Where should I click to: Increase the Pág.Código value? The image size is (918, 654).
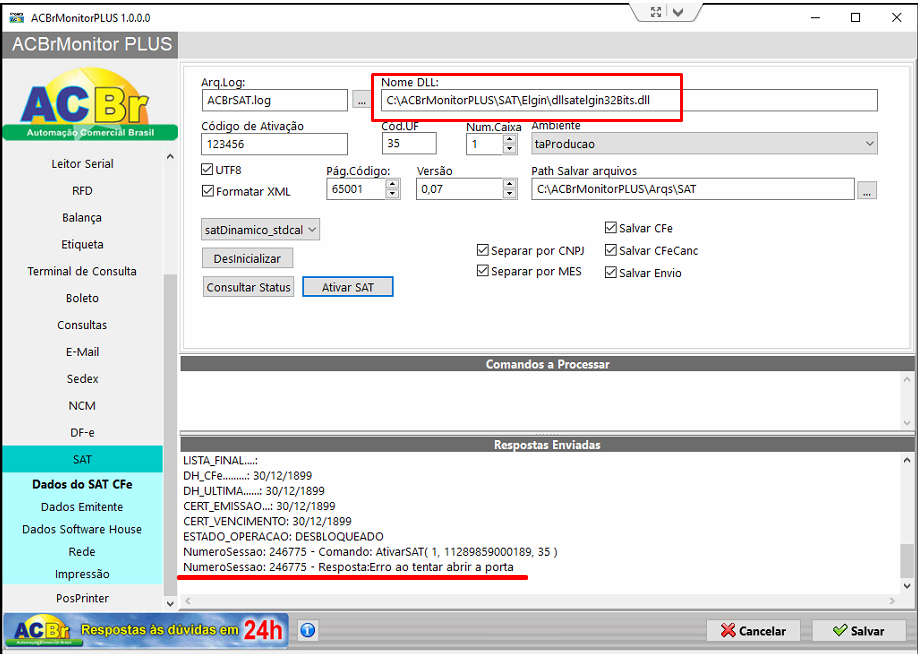point(393,184)
